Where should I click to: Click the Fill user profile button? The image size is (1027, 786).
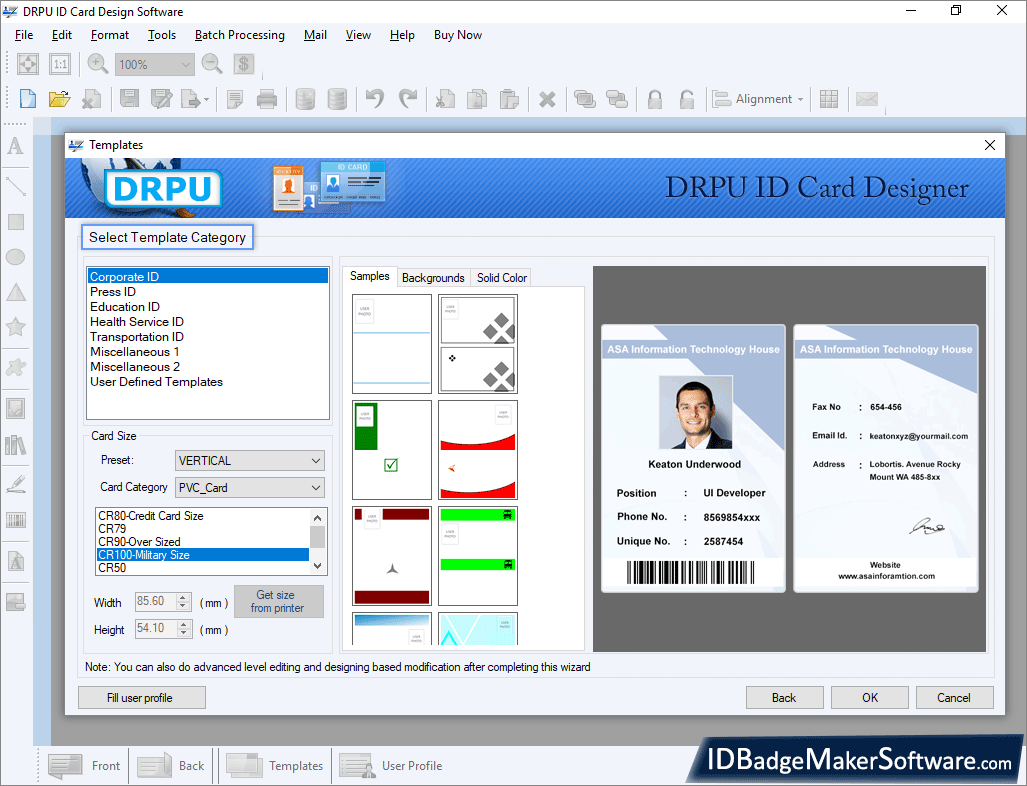[141, 698]
